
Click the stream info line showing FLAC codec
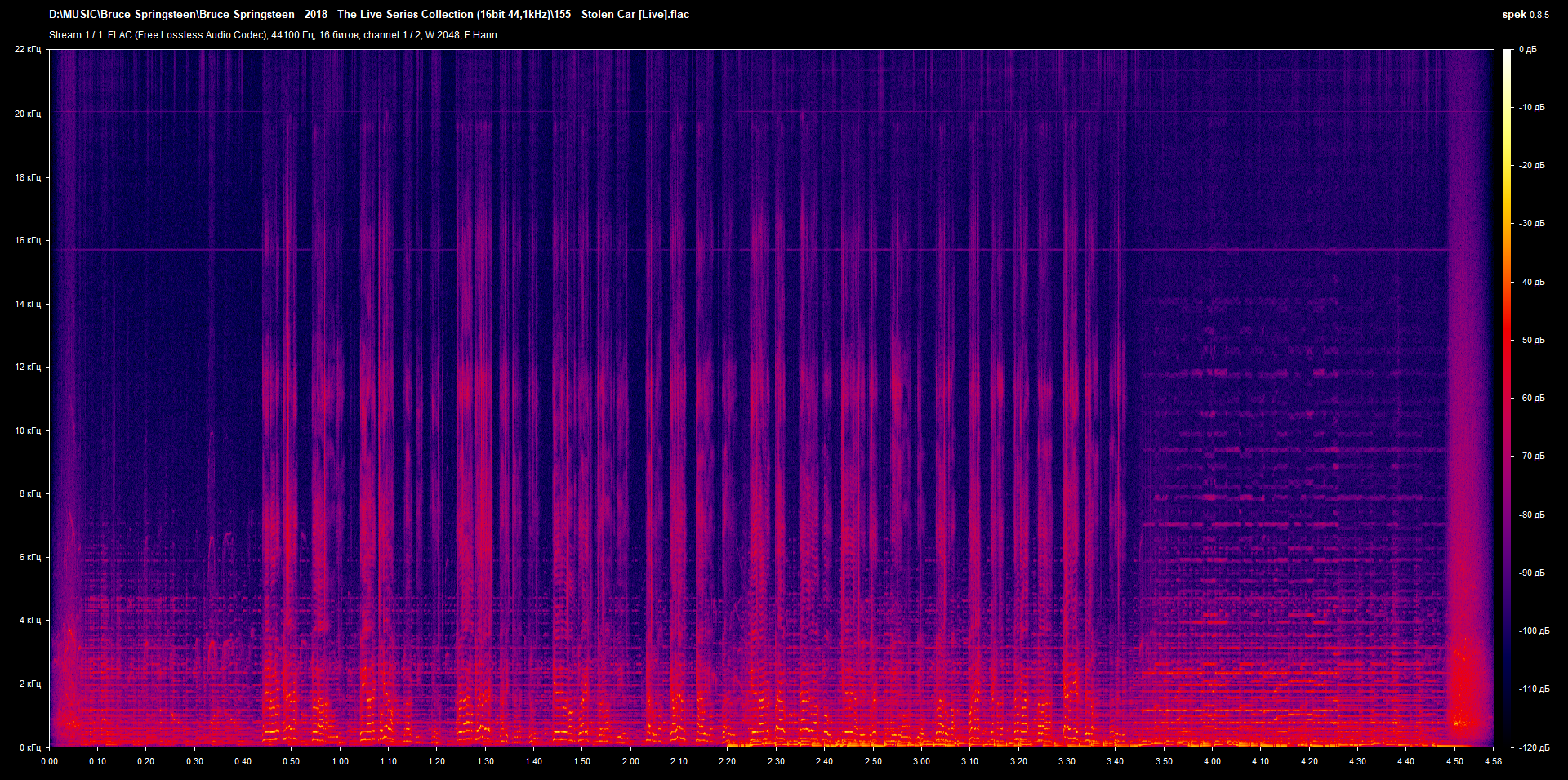[x=273, y=35]
